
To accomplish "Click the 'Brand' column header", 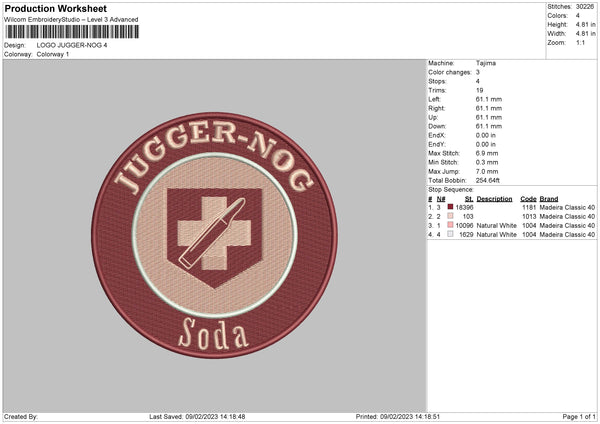I will coord(549,199).
